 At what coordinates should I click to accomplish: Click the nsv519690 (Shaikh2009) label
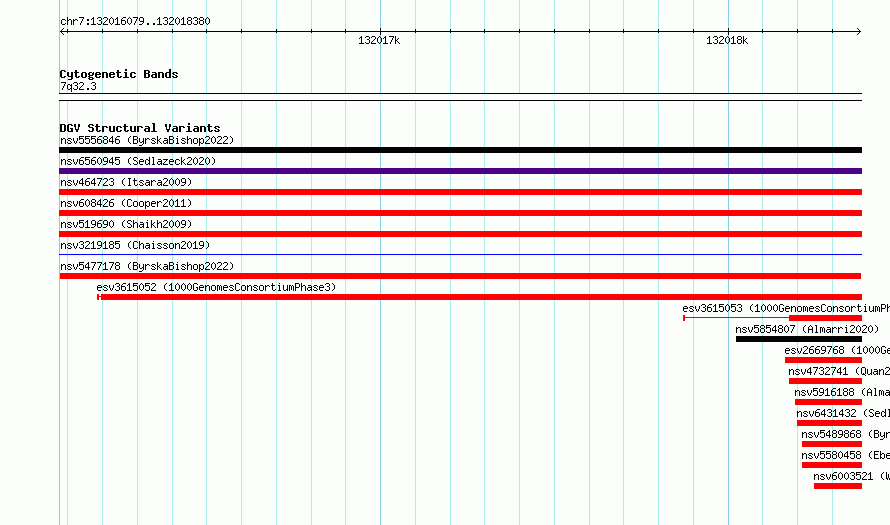[x=126, y=224]
